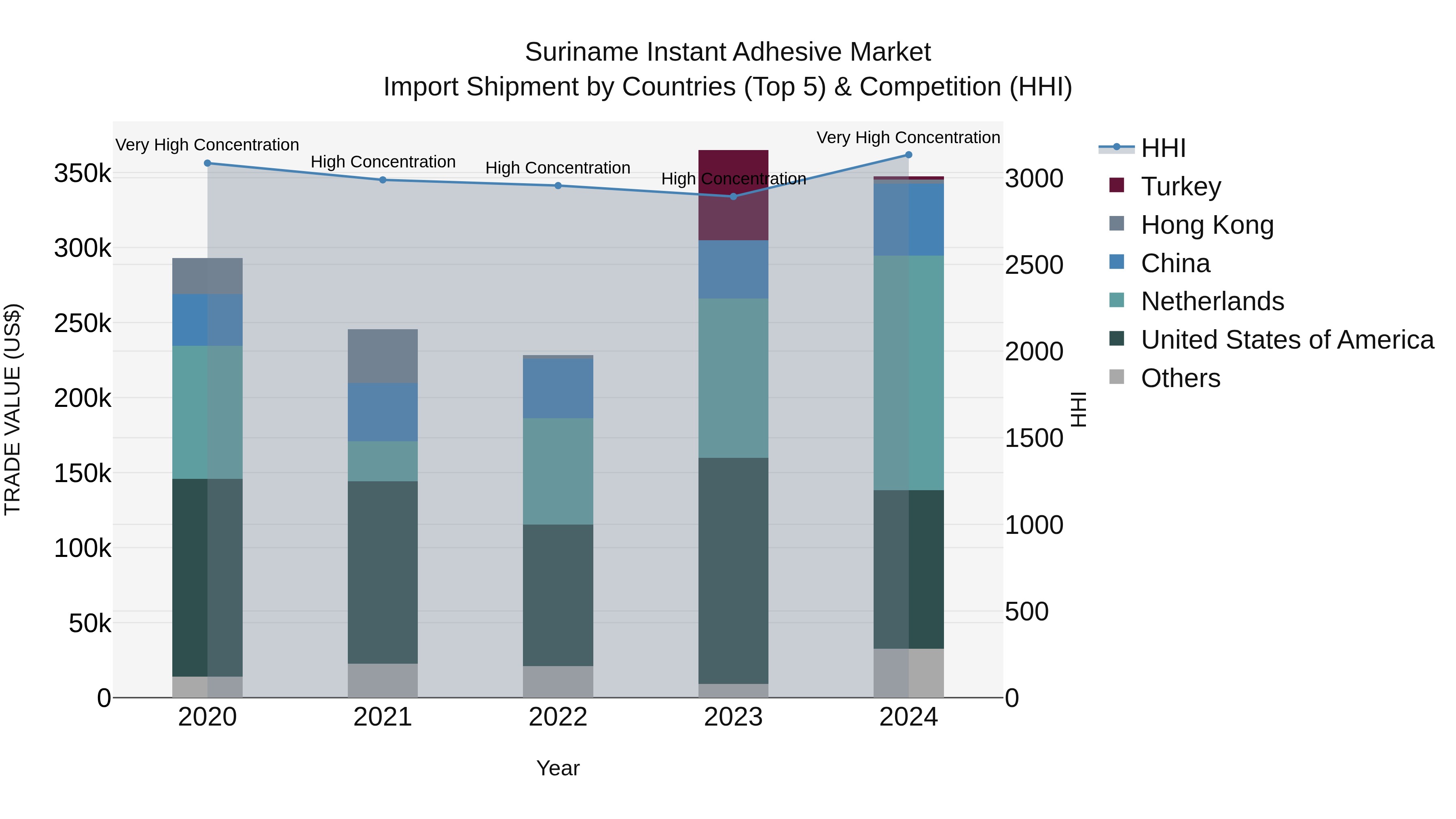Click the TRADE VALUE (US$) axis title
Image resolution: width=1456 pixels, height=819 pixels.
[x=13, y=410]
